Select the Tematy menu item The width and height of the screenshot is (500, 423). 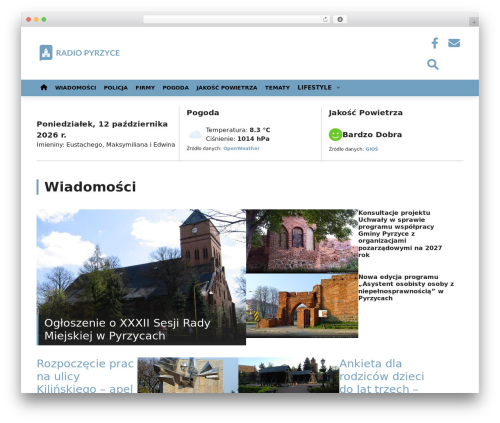[277, 88]
